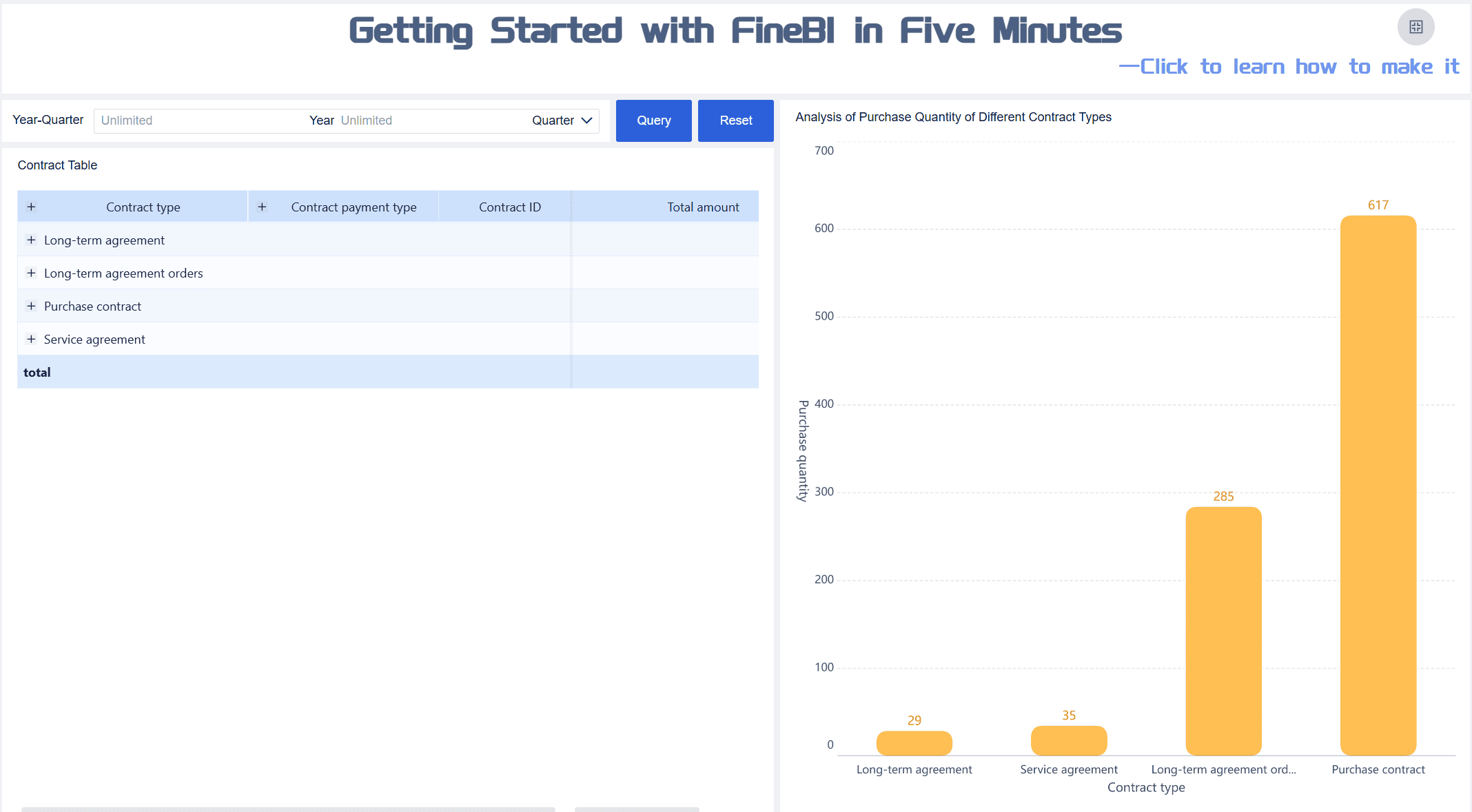Click the 'Long-term agreement ord...' axis label
1472x812 pixels.
coord(1223,769)
